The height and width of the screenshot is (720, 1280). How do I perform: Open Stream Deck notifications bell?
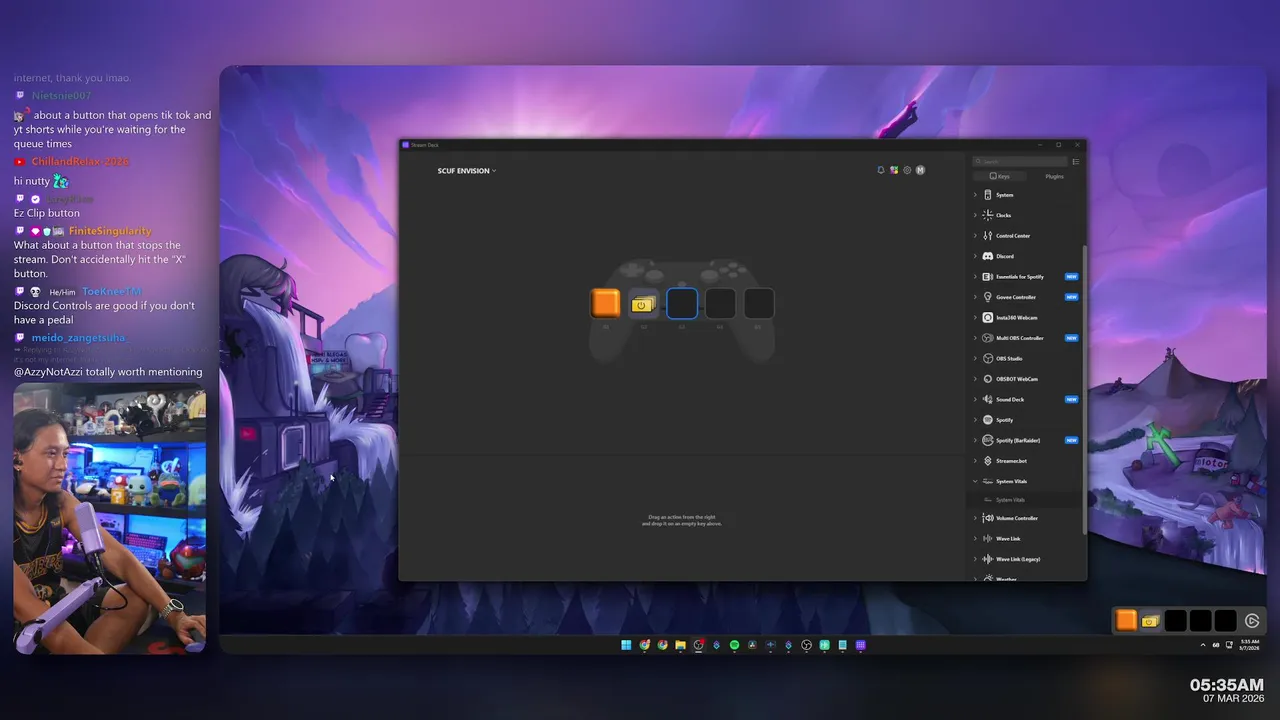[x=881, y=170]
